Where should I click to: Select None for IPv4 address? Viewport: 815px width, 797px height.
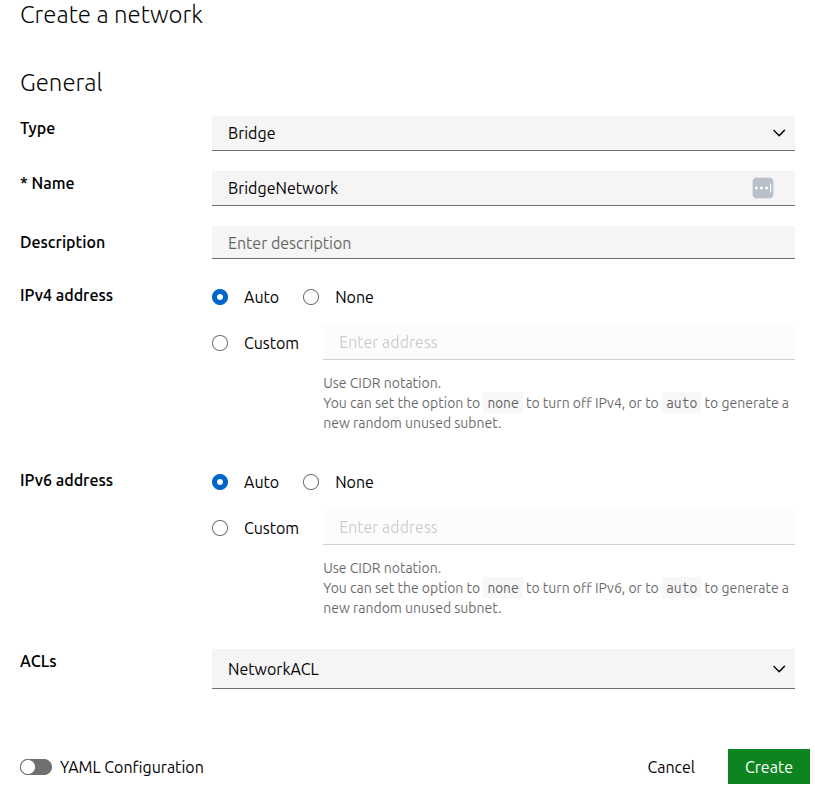click(x=311, y=297)
